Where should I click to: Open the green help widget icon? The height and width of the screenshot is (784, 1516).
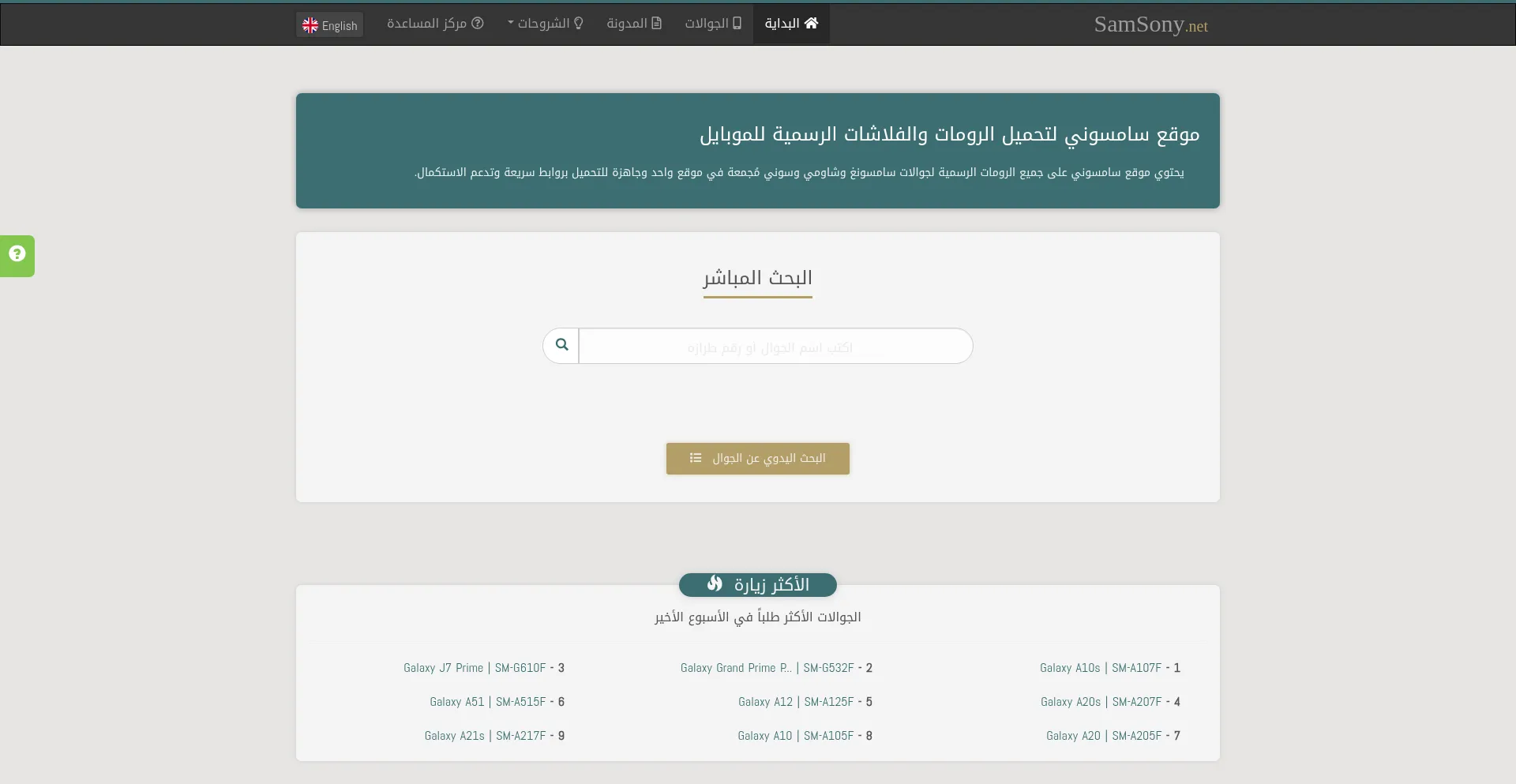[17, 254]
